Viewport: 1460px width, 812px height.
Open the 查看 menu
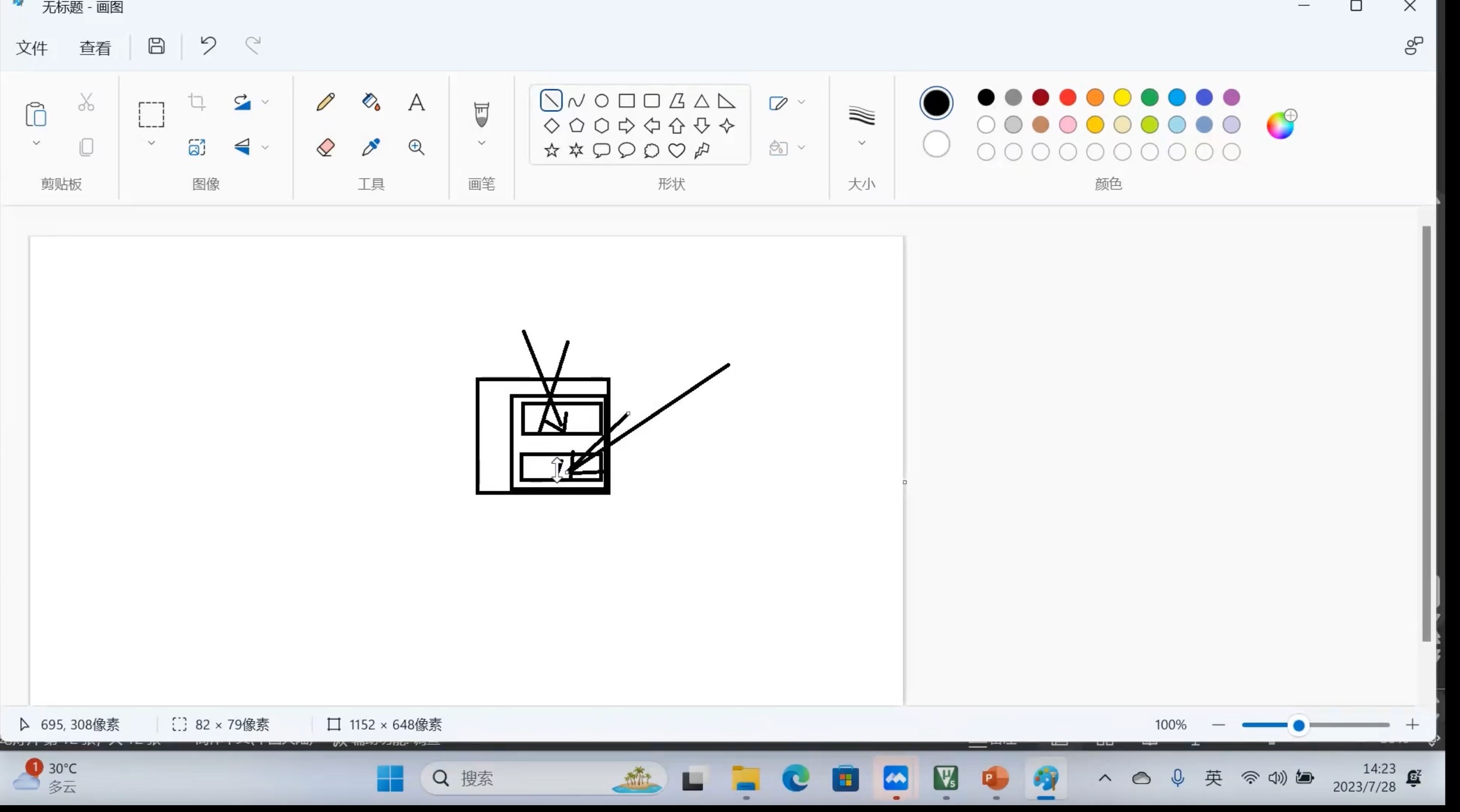point(95,48)
